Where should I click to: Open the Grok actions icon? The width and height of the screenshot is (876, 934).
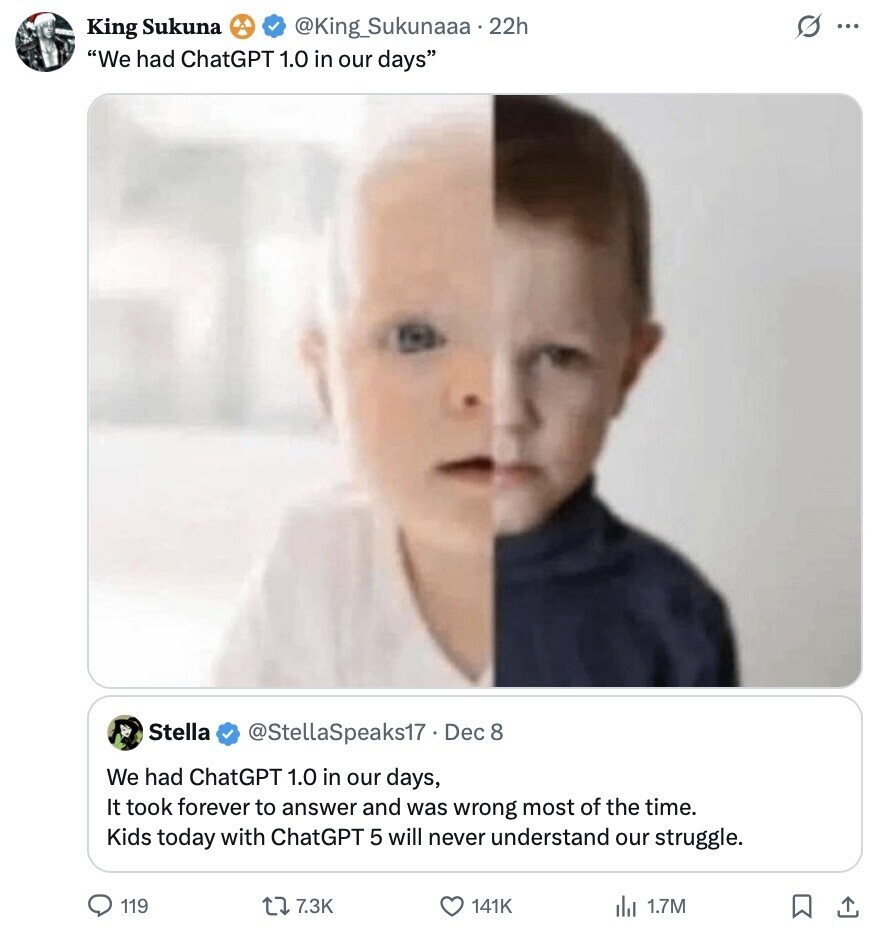click(806, 27)
